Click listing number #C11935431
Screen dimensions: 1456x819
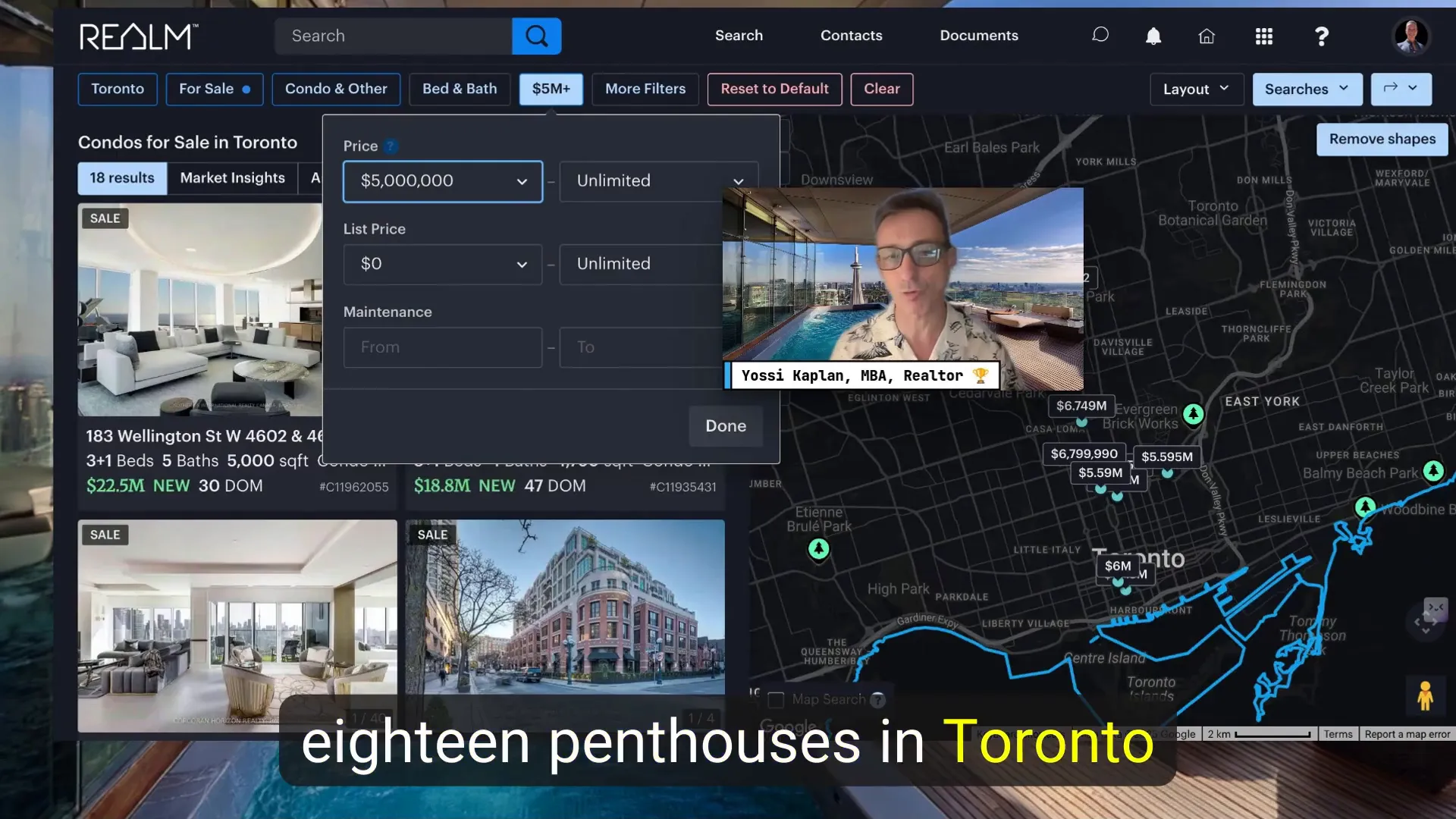pos(682,487)
